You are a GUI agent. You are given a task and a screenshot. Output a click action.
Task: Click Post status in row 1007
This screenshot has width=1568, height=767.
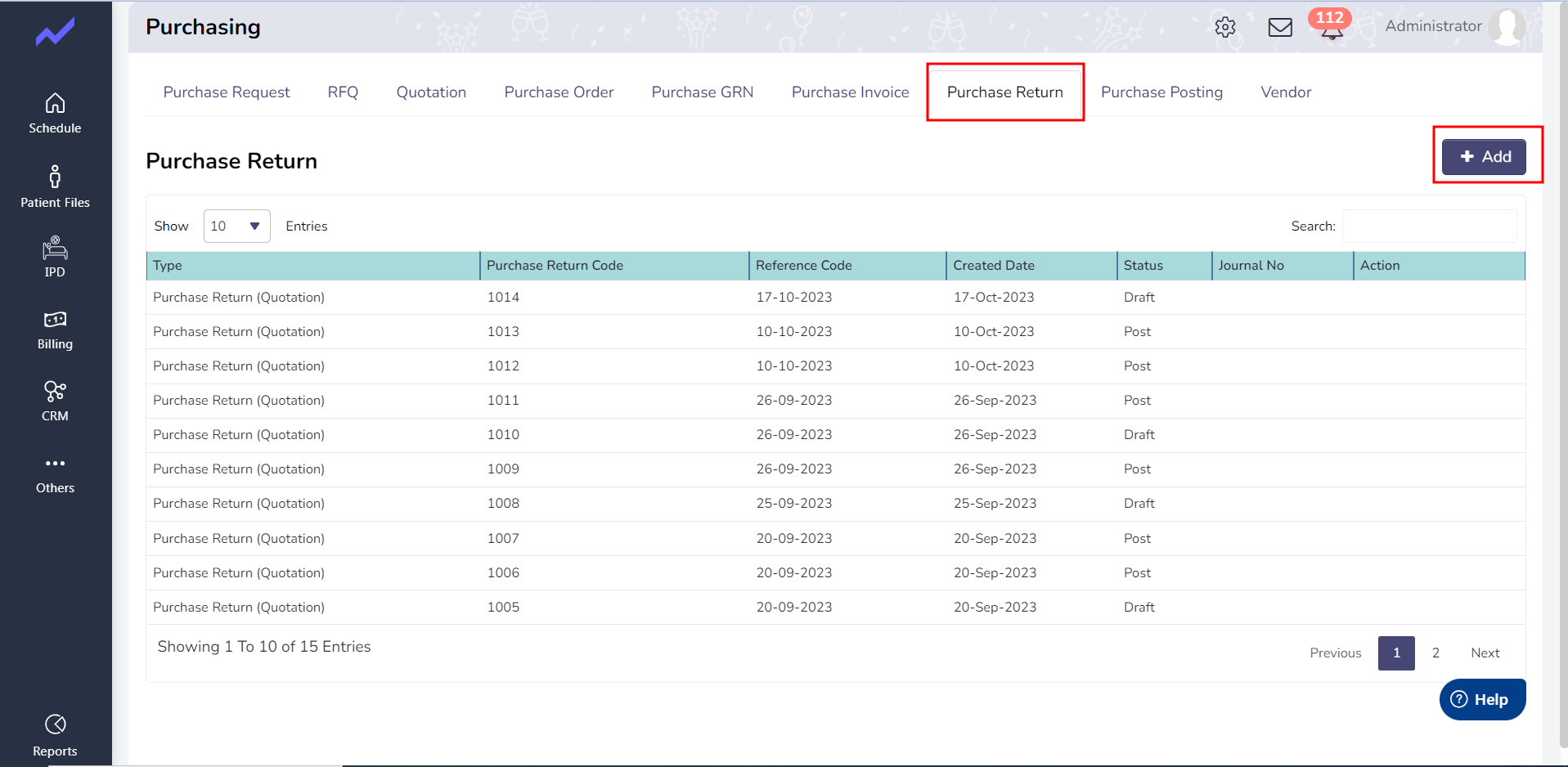click(x=1137, y=539)
